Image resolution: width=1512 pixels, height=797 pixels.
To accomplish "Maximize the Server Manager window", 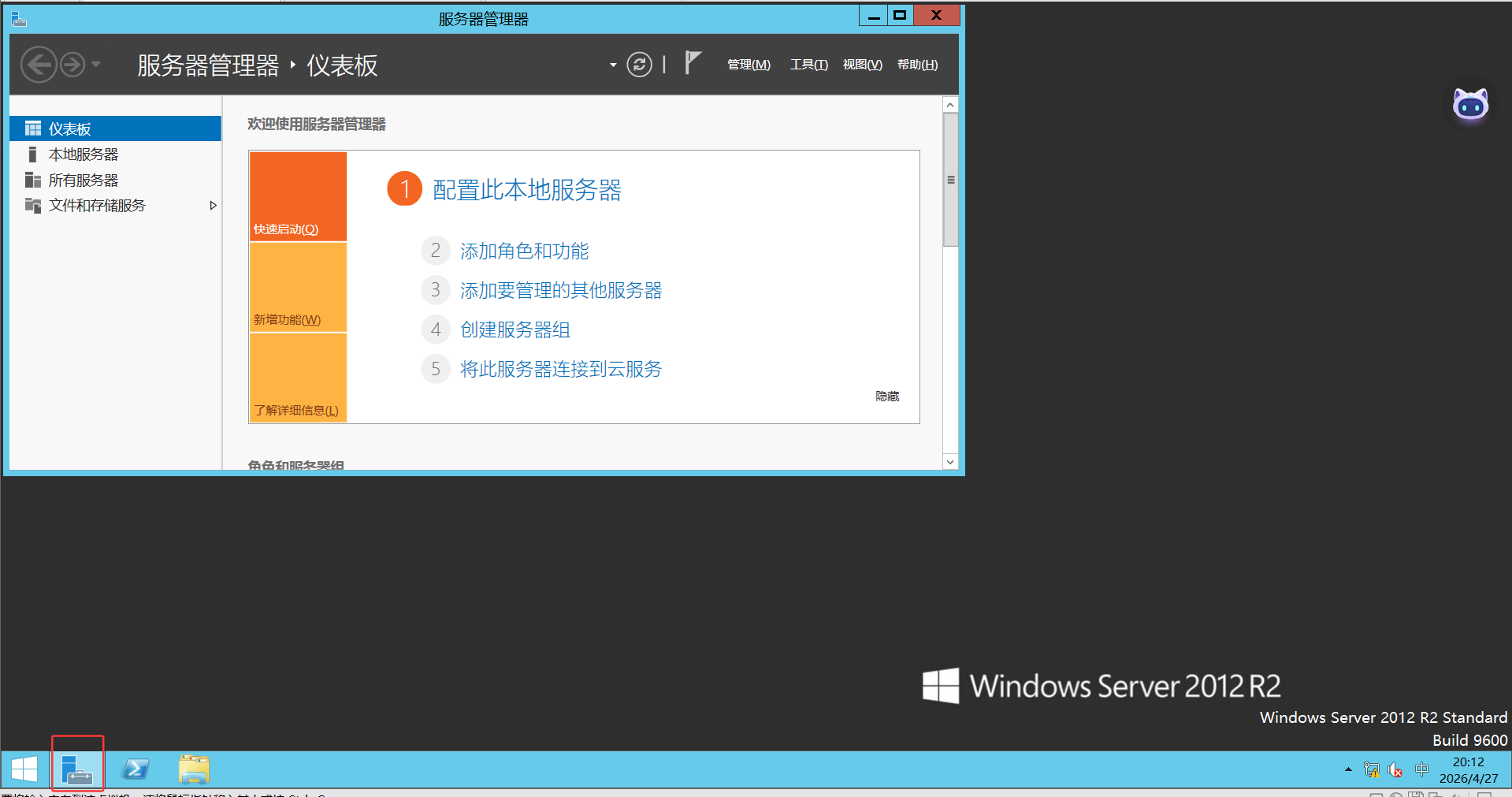I will (901, 16).
